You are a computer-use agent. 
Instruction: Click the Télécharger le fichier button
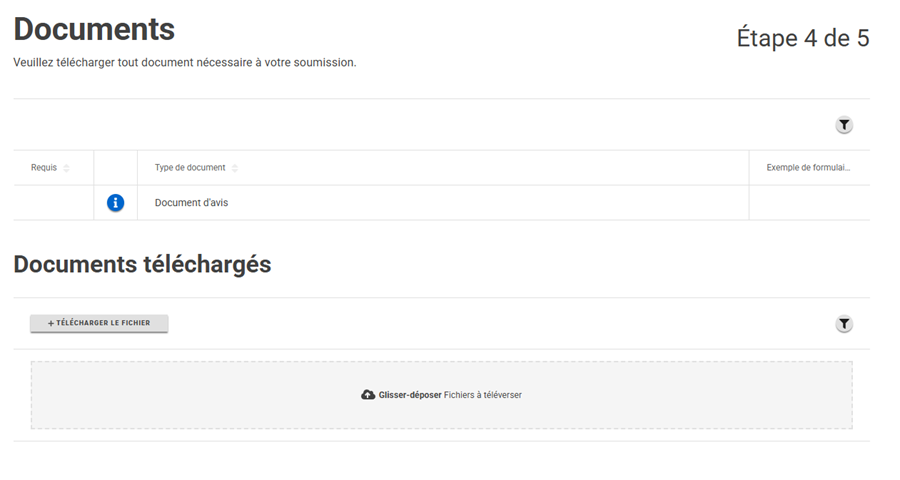(x=99, y=323)
